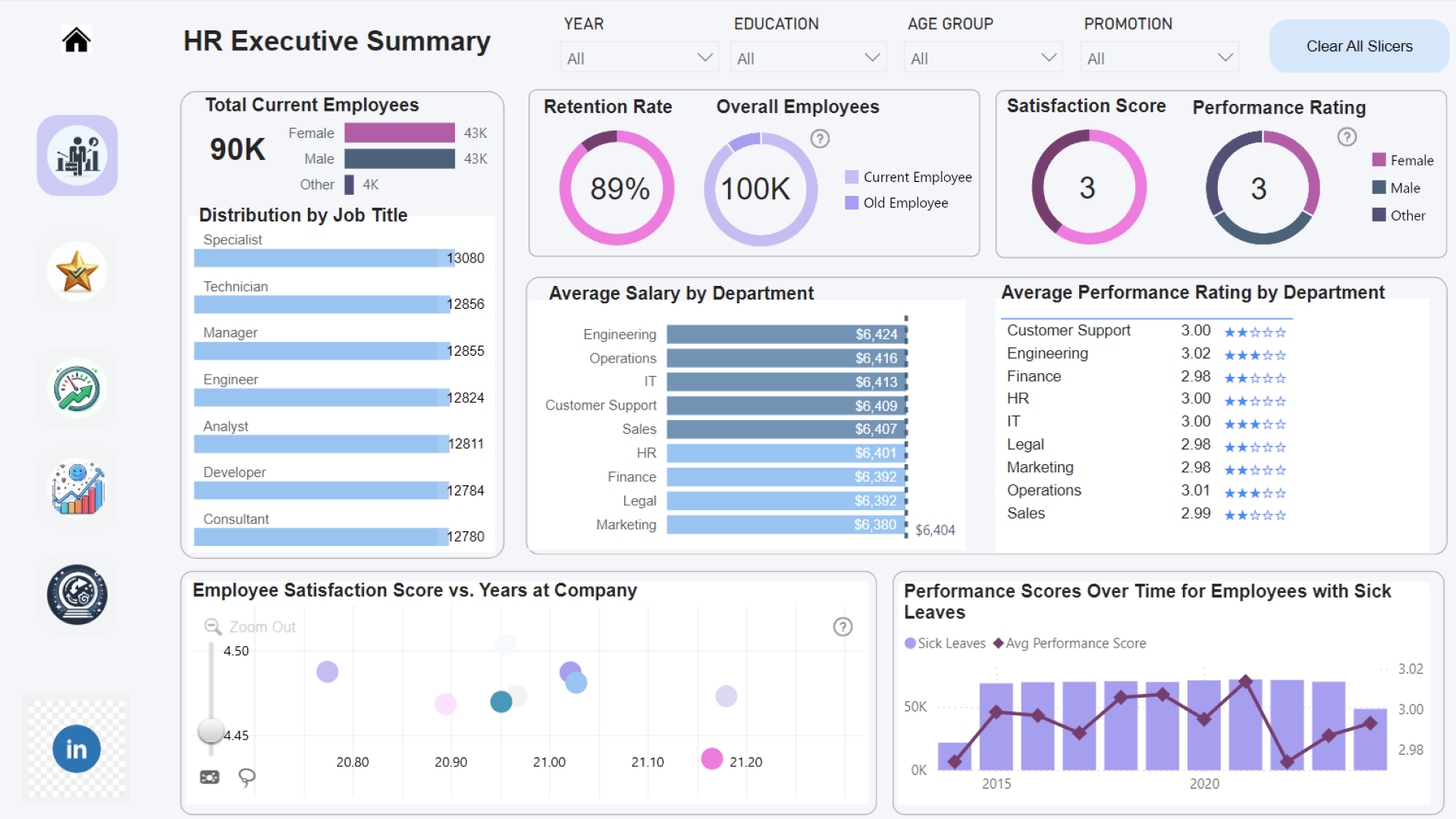Click Clear All Slicers button
This screenshot has width=1456, height=819.
pos(1359,46)
